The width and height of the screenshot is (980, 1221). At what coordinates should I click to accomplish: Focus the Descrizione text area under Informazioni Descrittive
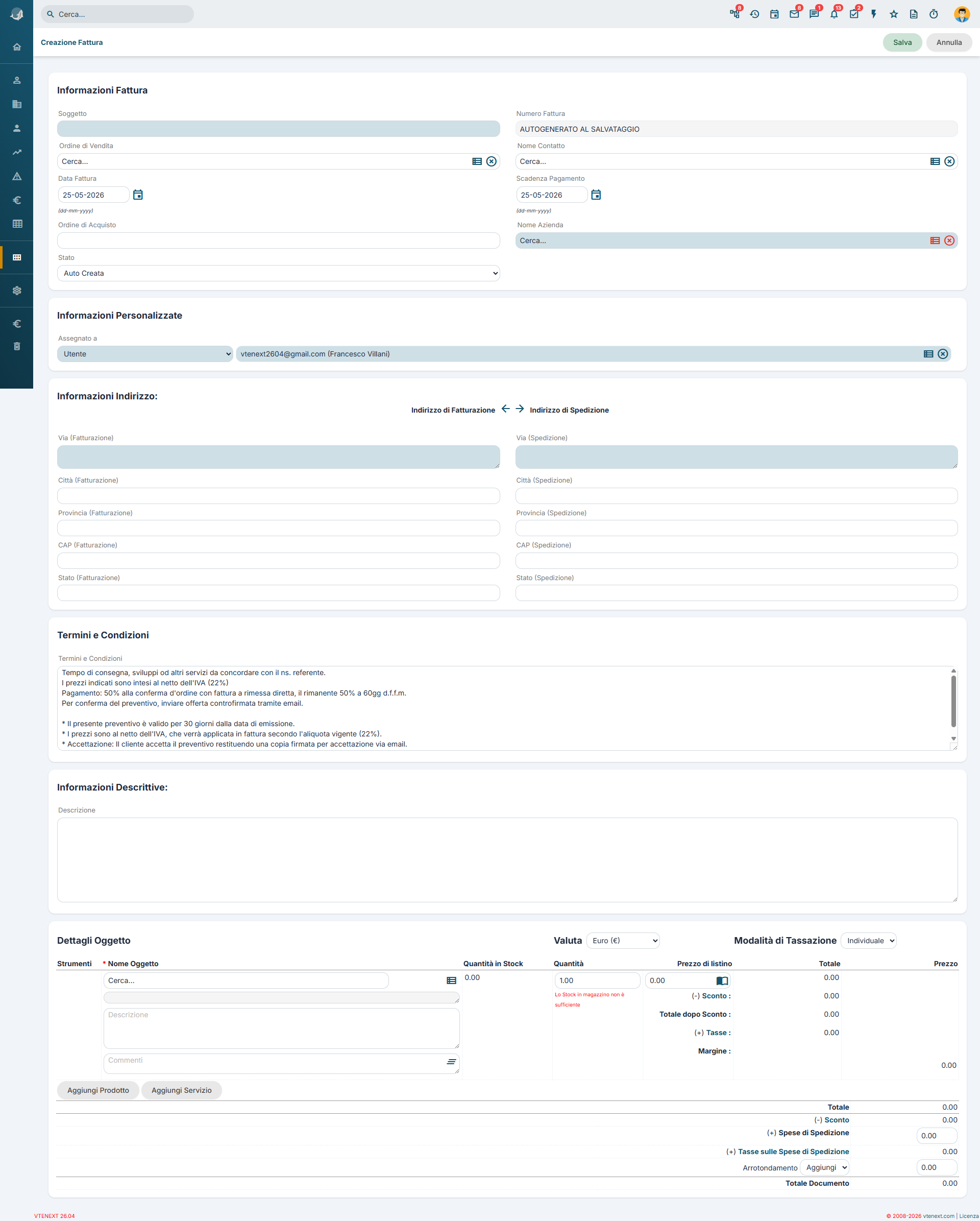(x=507, y=859)
